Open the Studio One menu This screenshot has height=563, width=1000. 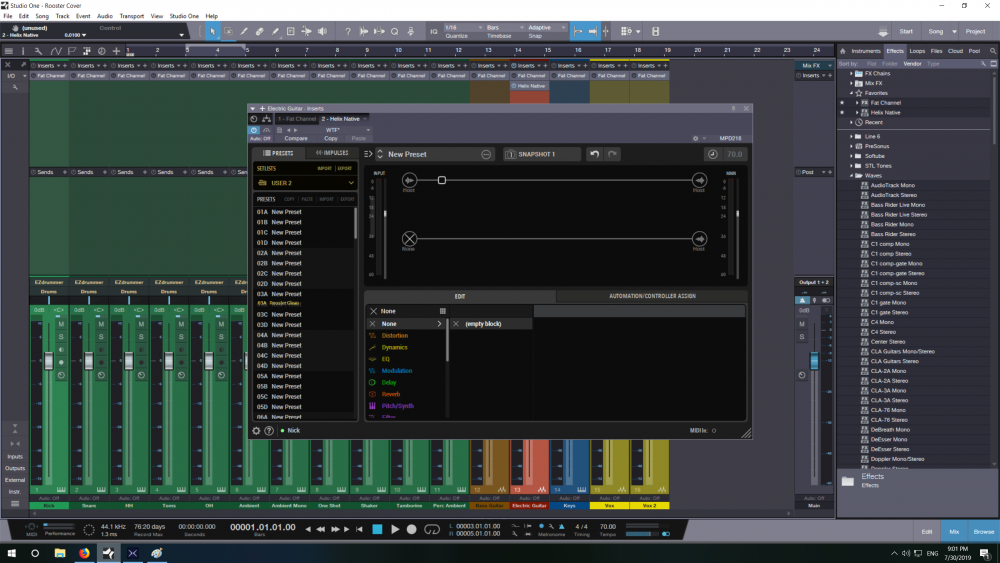(184, 16)
